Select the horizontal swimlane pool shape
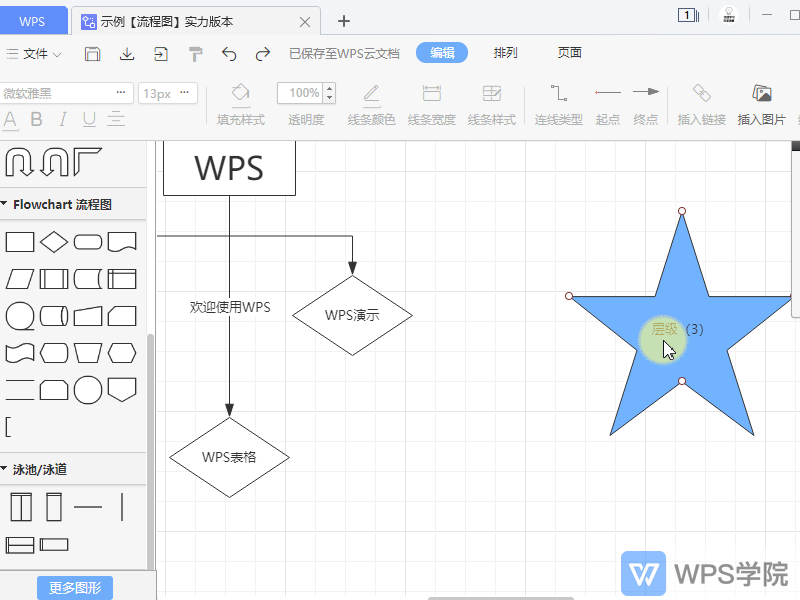This screenshot has height=600, width=800. pyautogui.click(x=20, y=545)
